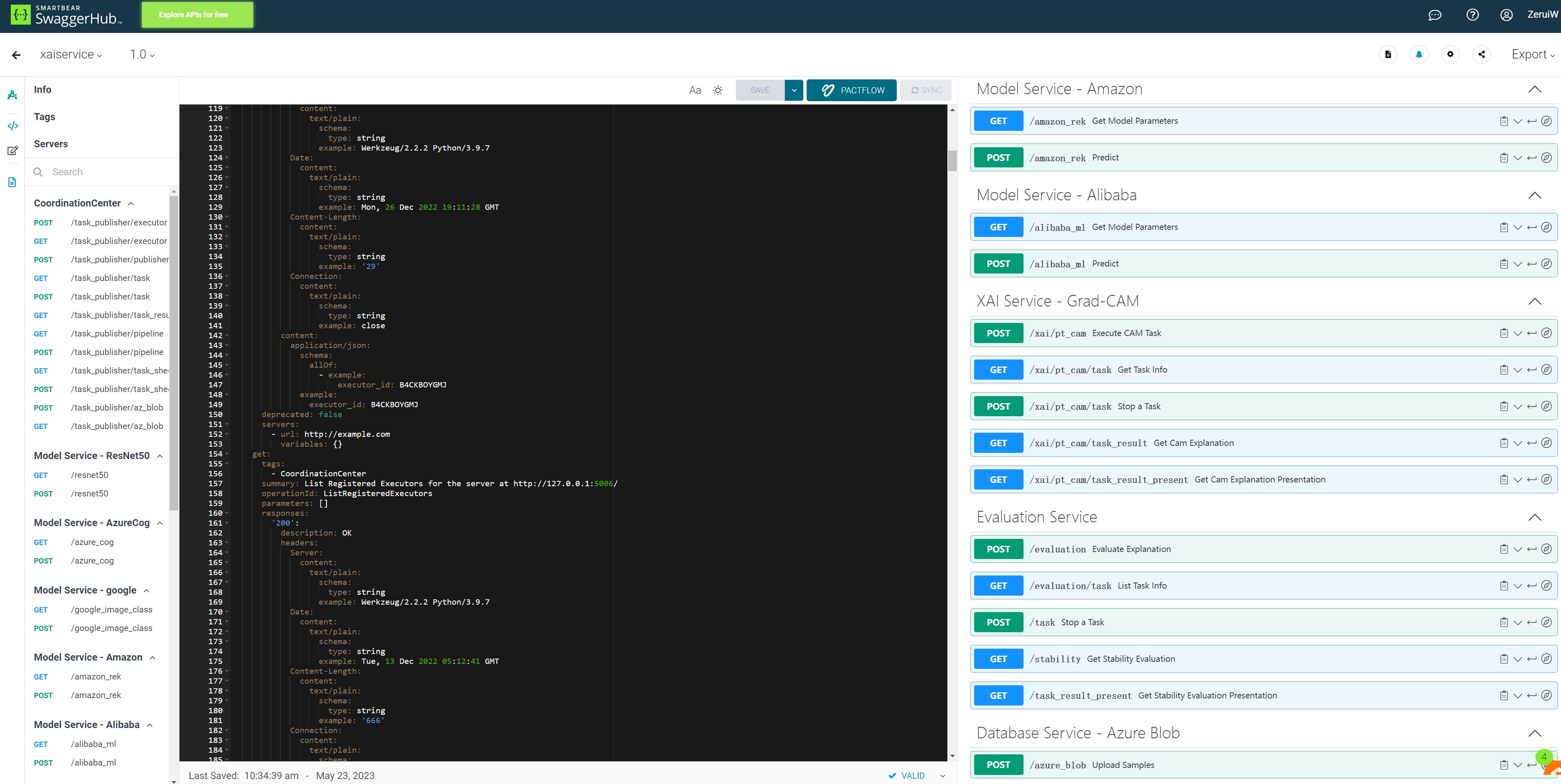Click the editor vertical scrollbar thumb
This screenshot has width=1561, height=784.
click(x=952, y=160)
